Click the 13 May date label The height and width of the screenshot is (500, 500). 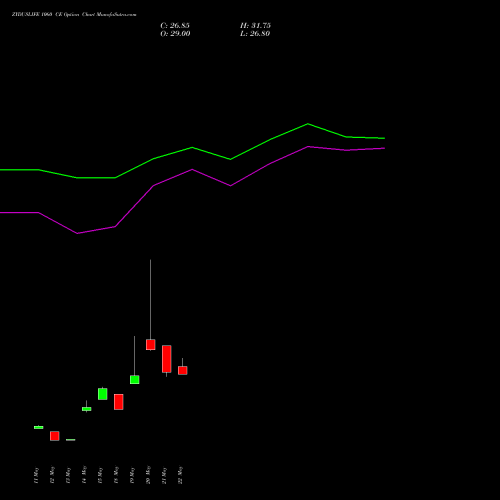point(68,475)
